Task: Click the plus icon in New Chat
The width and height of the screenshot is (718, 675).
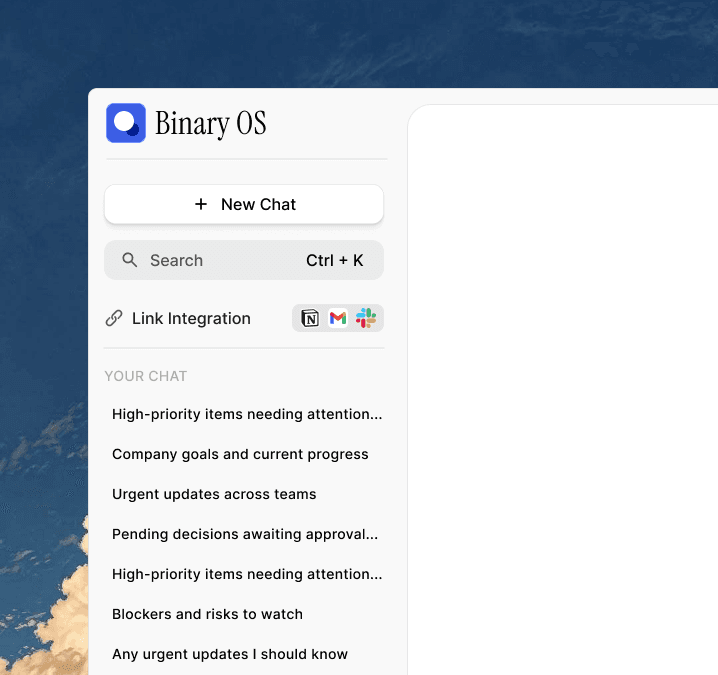Action: coord(201,204)
